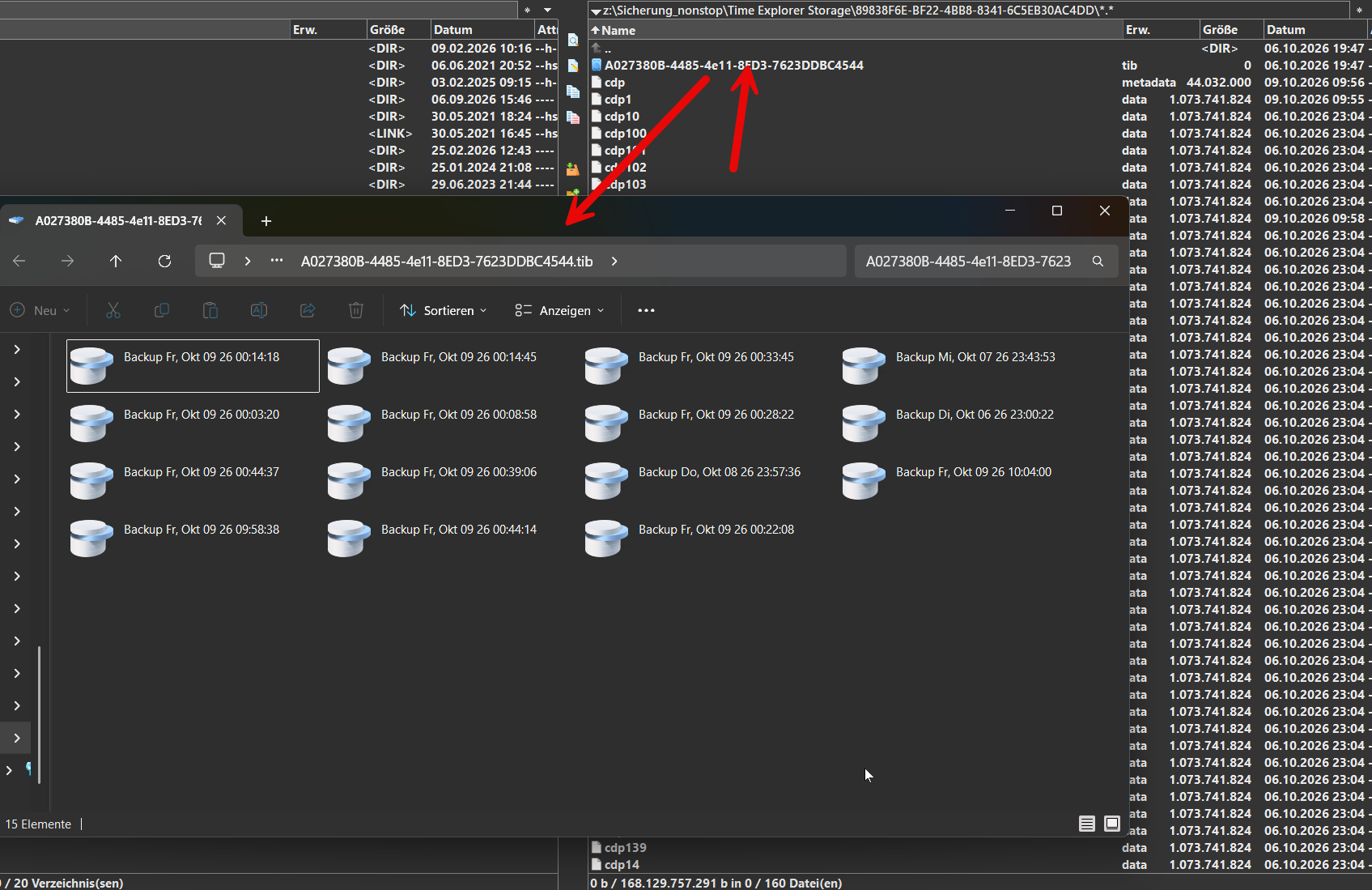The height and width of the screenshot is (890, 1372).
Task: Switch Explorer to details list view
Action: click(1087, 824)
